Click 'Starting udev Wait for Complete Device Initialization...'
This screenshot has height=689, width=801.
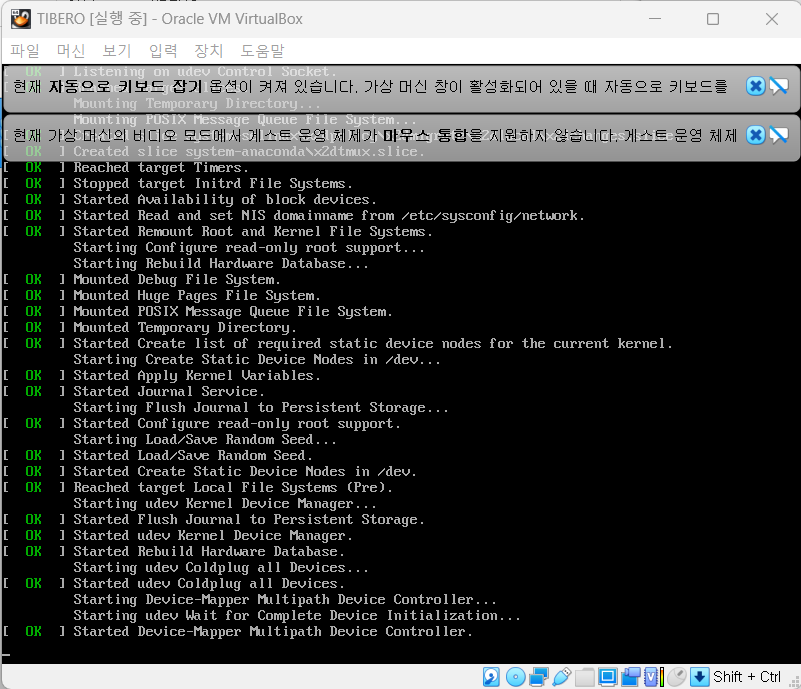pos(297,615)
